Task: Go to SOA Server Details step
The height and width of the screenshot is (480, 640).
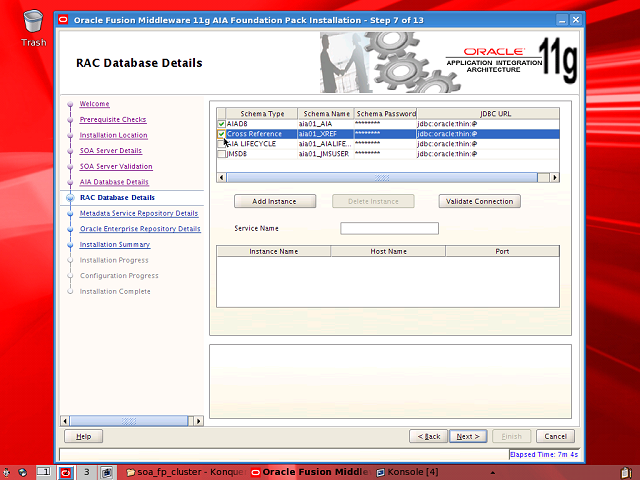Action: click(x=111, y=151)
